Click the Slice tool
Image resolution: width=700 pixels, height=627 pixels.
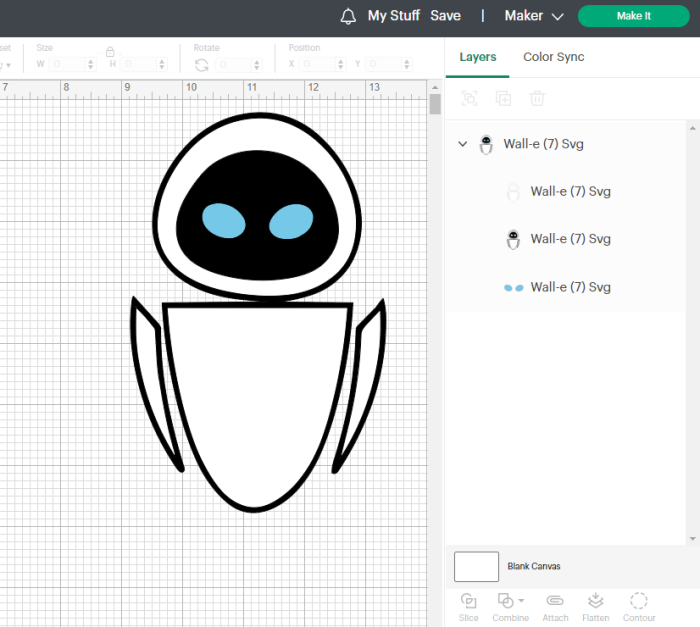(468, 607)
